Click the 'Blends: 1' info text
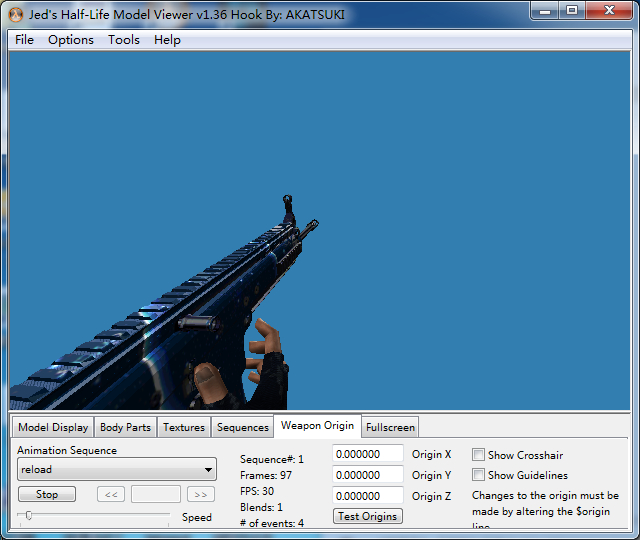 pyautogui.click(x=261, y=507)
